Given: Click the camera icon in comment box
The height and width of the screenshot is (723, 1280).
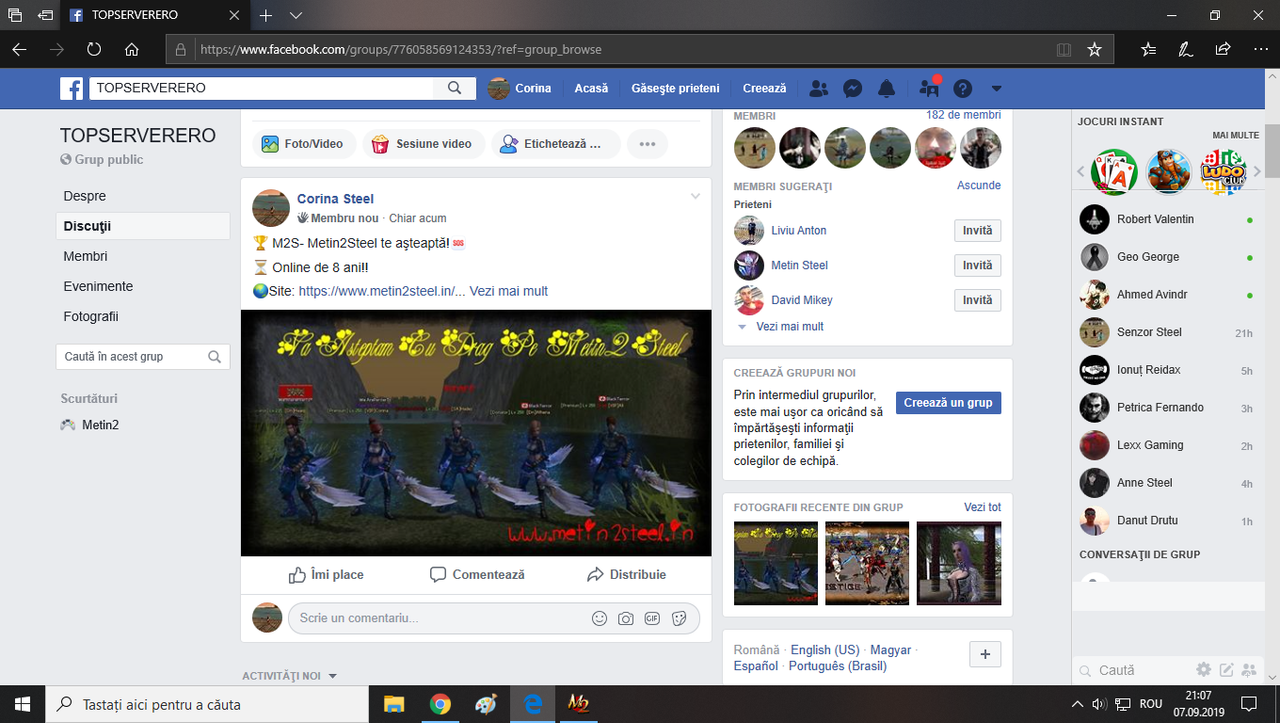Looking at the screenshot, I should click(x=625, y=618).
